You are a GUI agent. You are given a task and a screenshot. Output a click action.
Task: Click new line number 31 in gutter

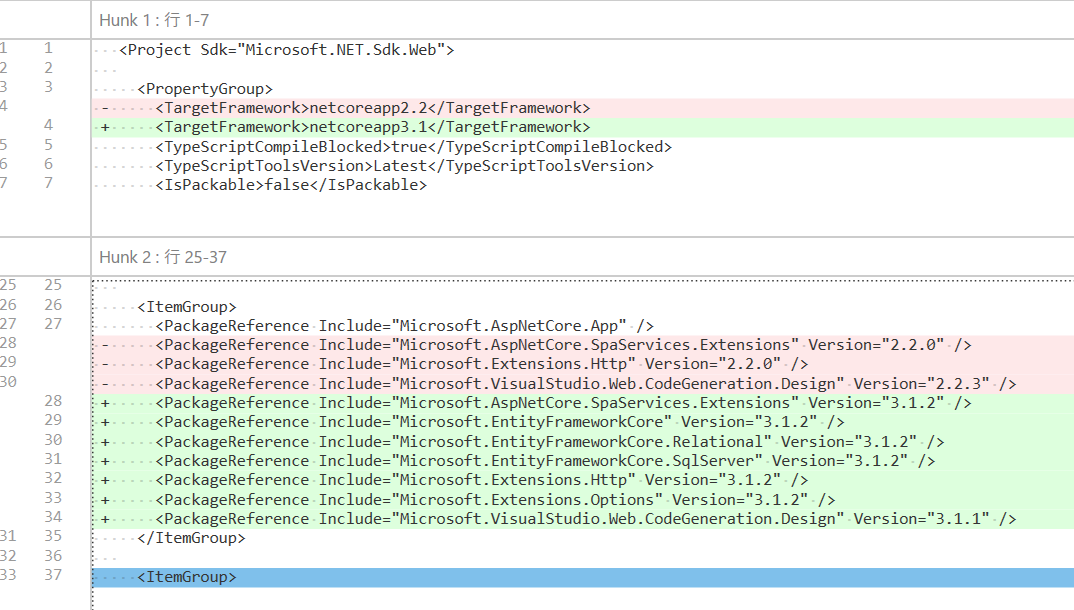53,459
